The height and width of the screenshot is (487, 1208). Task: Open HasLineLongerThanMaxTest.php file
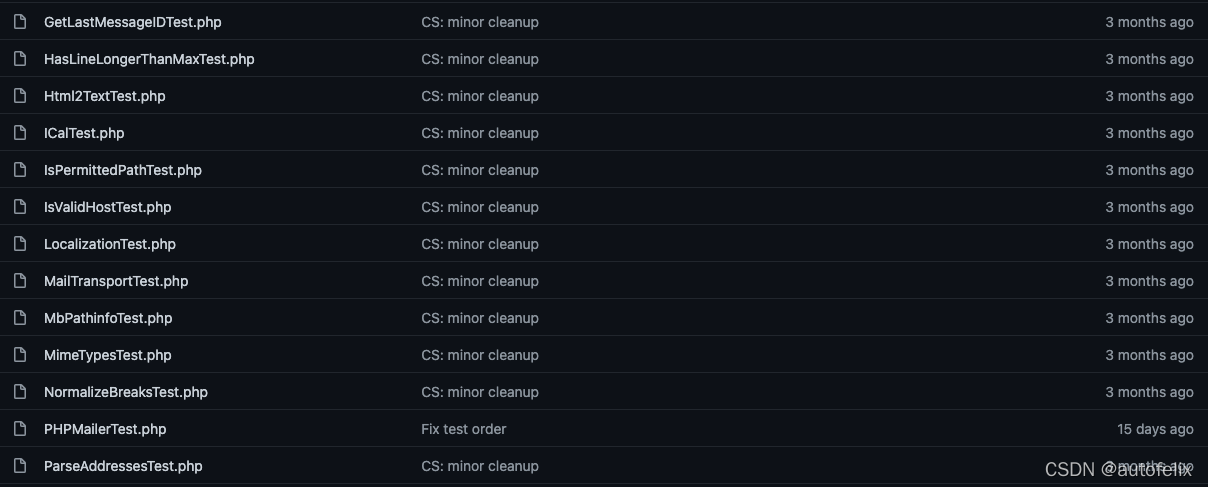tap(149, 59)
